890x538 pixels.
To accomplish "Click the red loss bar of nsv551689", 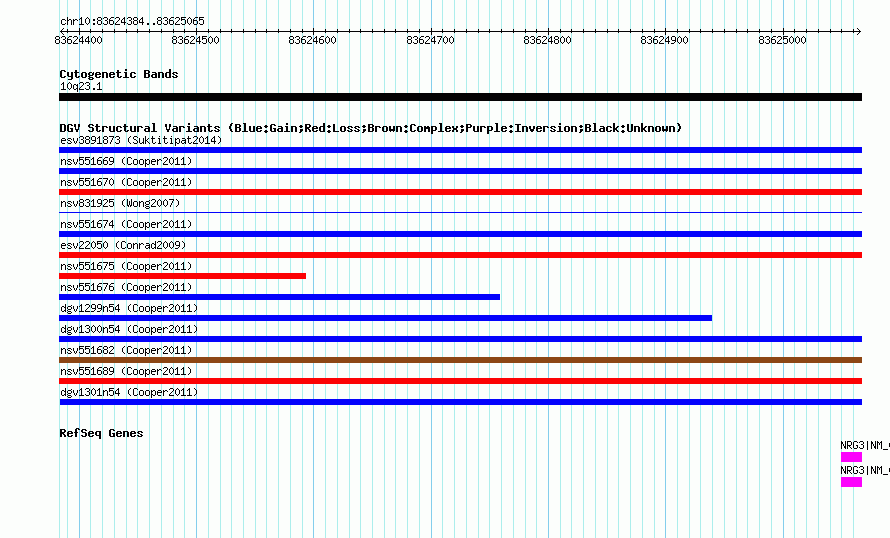I will click(x=460, y=381).
